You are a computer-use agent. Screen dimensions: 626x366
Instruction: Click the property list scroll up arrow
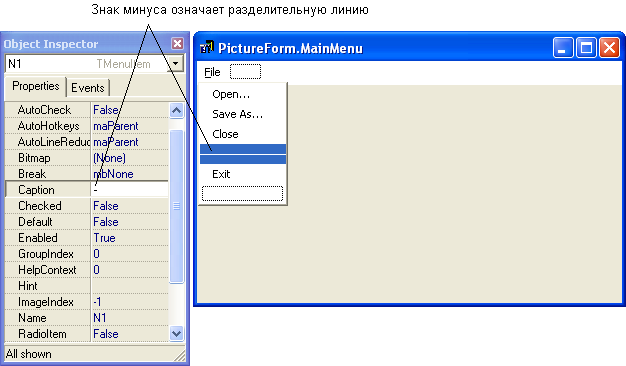(176, 110)
